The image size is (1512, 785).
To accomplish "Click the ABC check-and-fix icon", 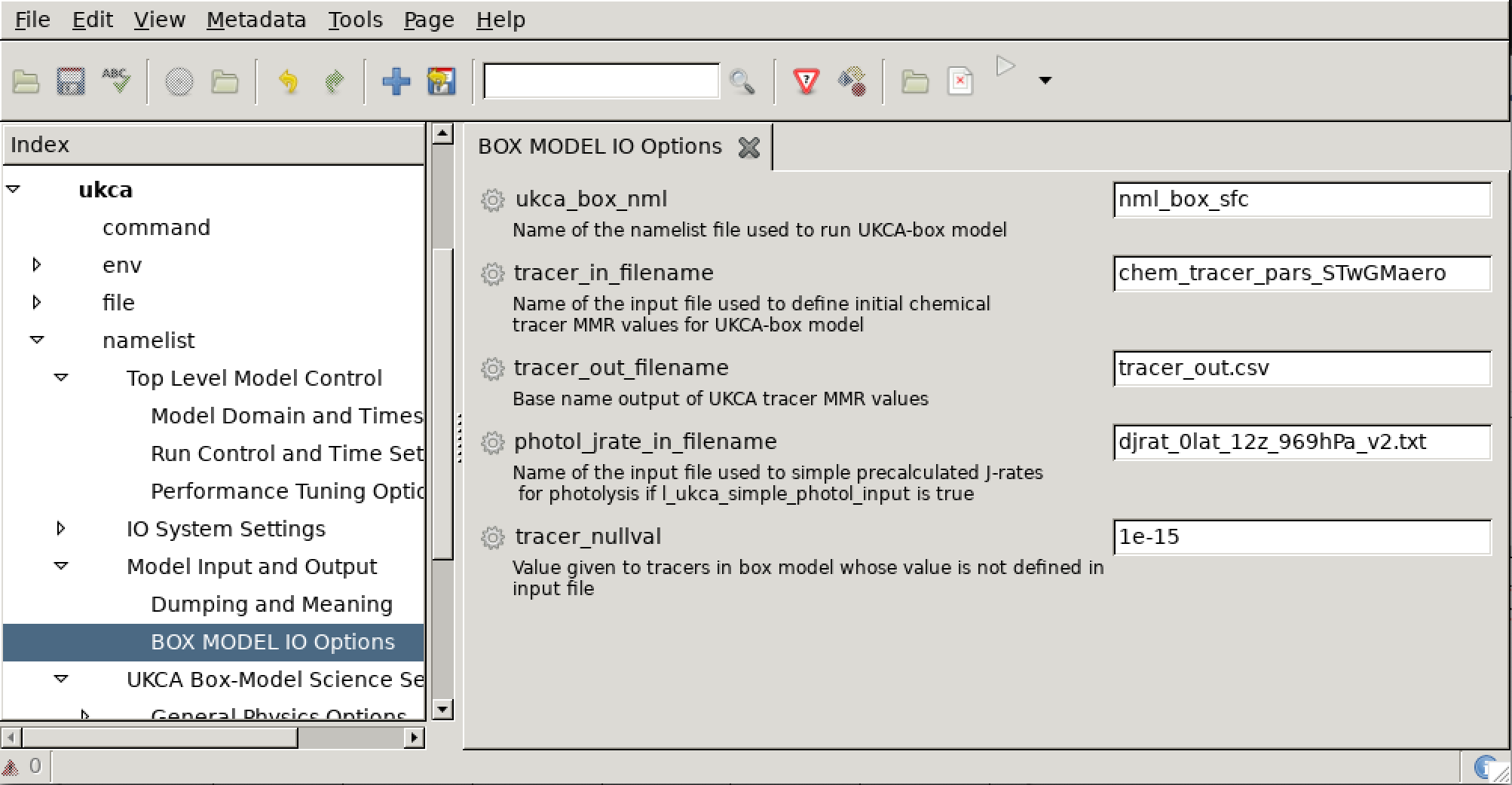I will pyautogui.click(x=116, y=81).
